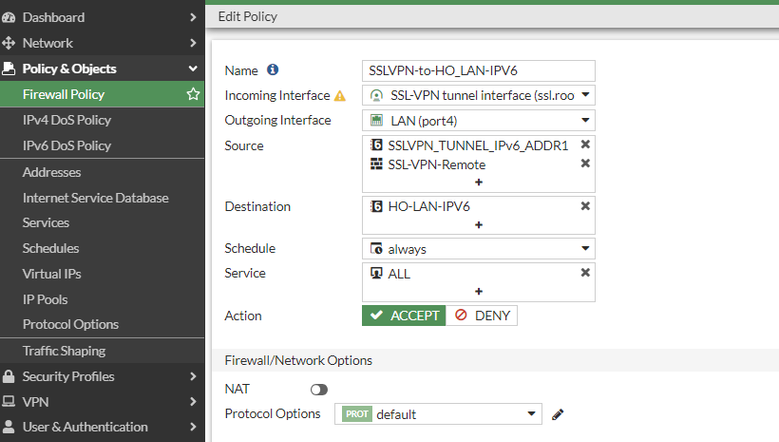
Task: Click the policy Name input field
Action: [478, 71]
